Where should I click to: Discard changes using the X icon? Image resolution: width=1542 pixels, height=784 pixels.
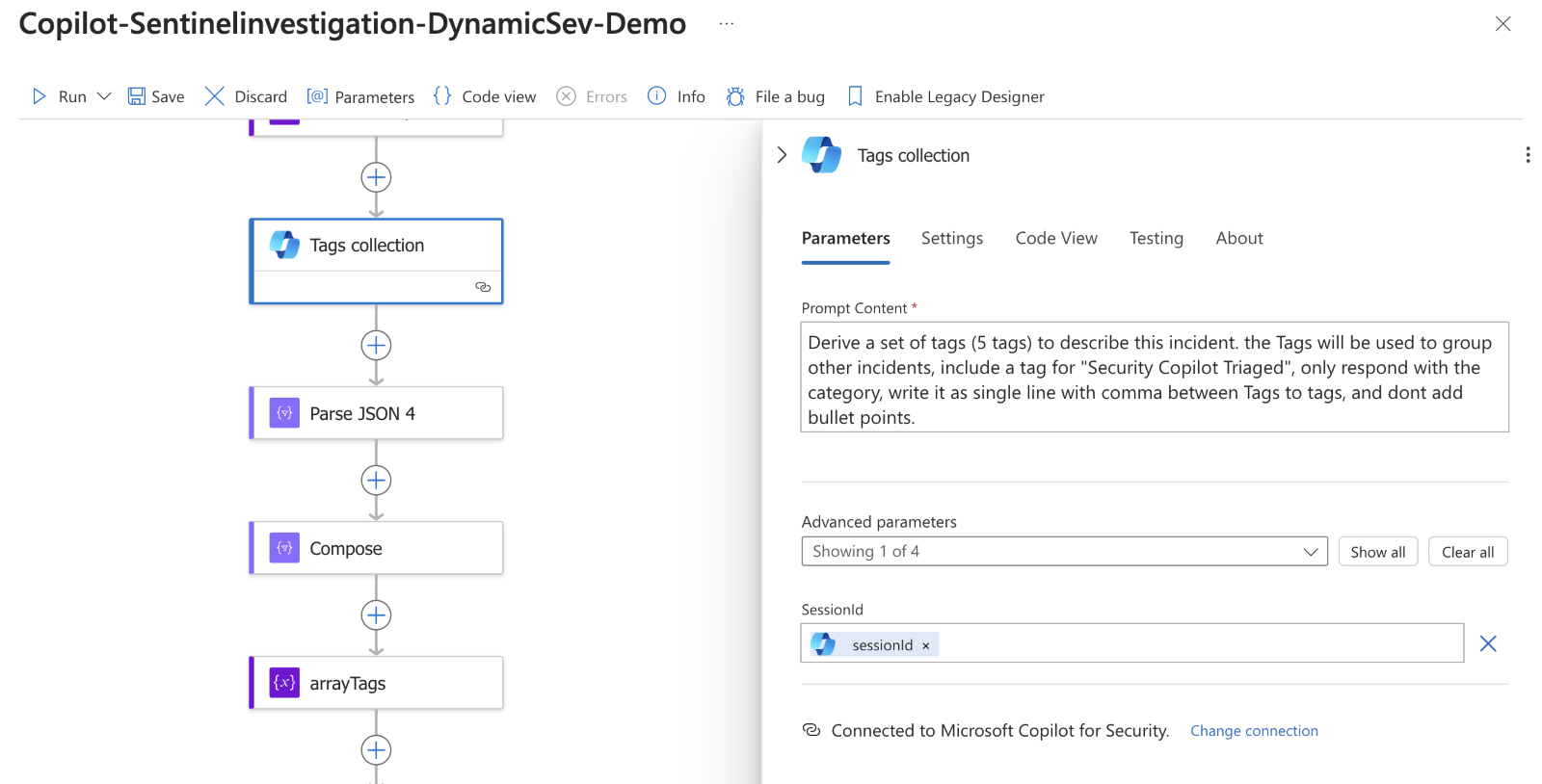[x=215, y=96]
